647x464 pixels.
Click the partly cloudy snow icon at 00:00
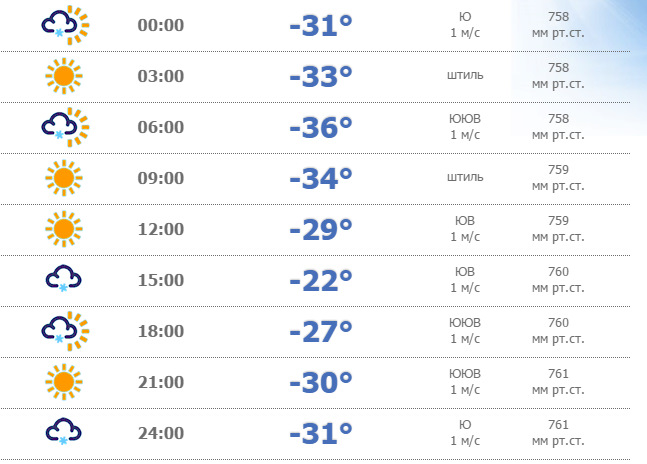pos(64,25)
